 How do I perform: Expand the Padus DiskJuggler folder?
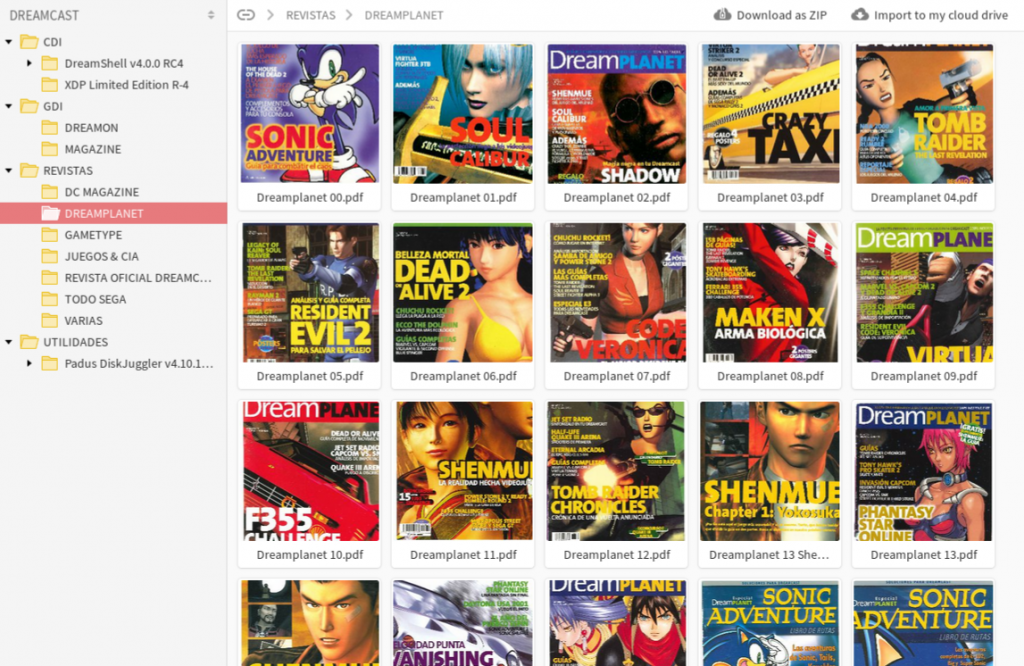(30, 363)
